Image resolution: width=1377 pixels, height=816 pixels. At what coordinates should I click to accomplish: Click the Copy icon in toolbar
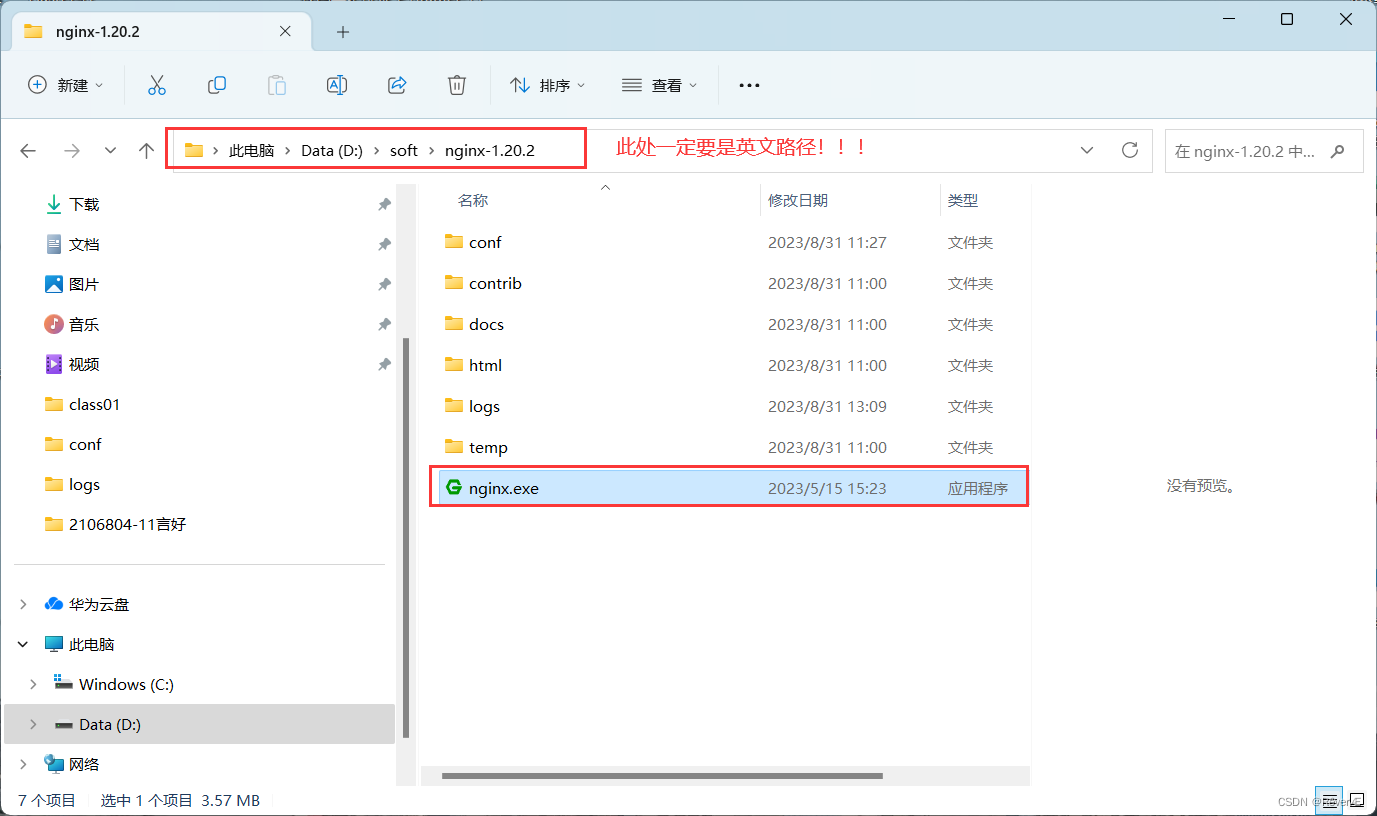point(217,85)
